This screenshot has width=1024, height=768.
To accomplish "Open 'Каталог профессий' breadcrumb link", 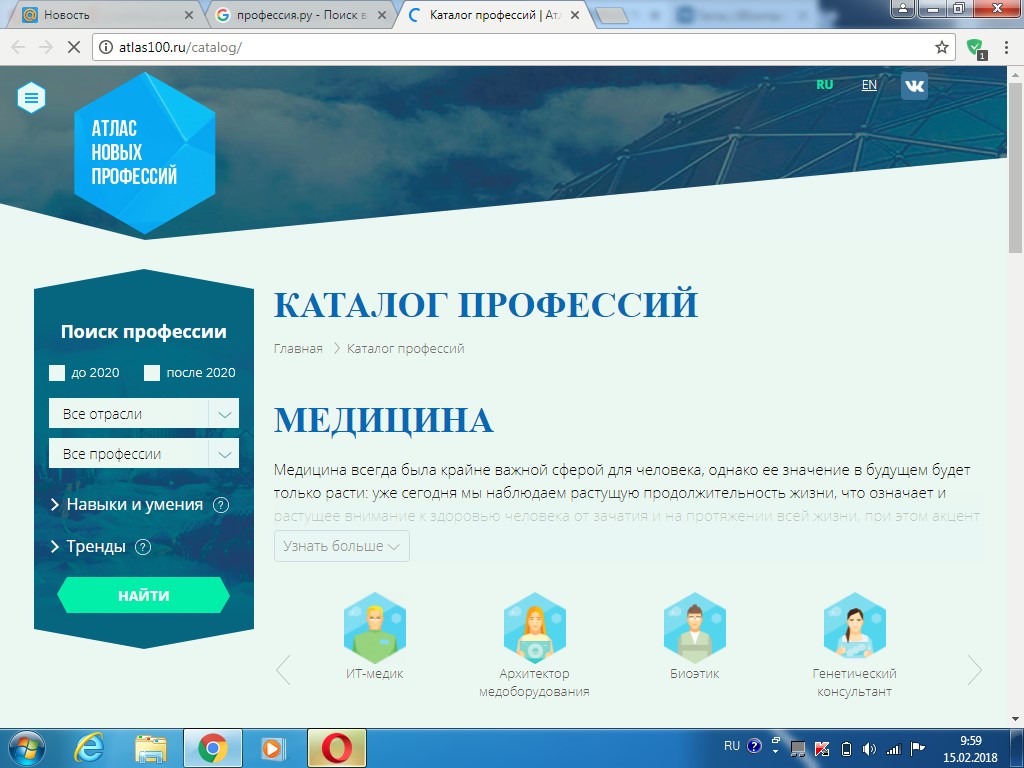I will point(406,349).
